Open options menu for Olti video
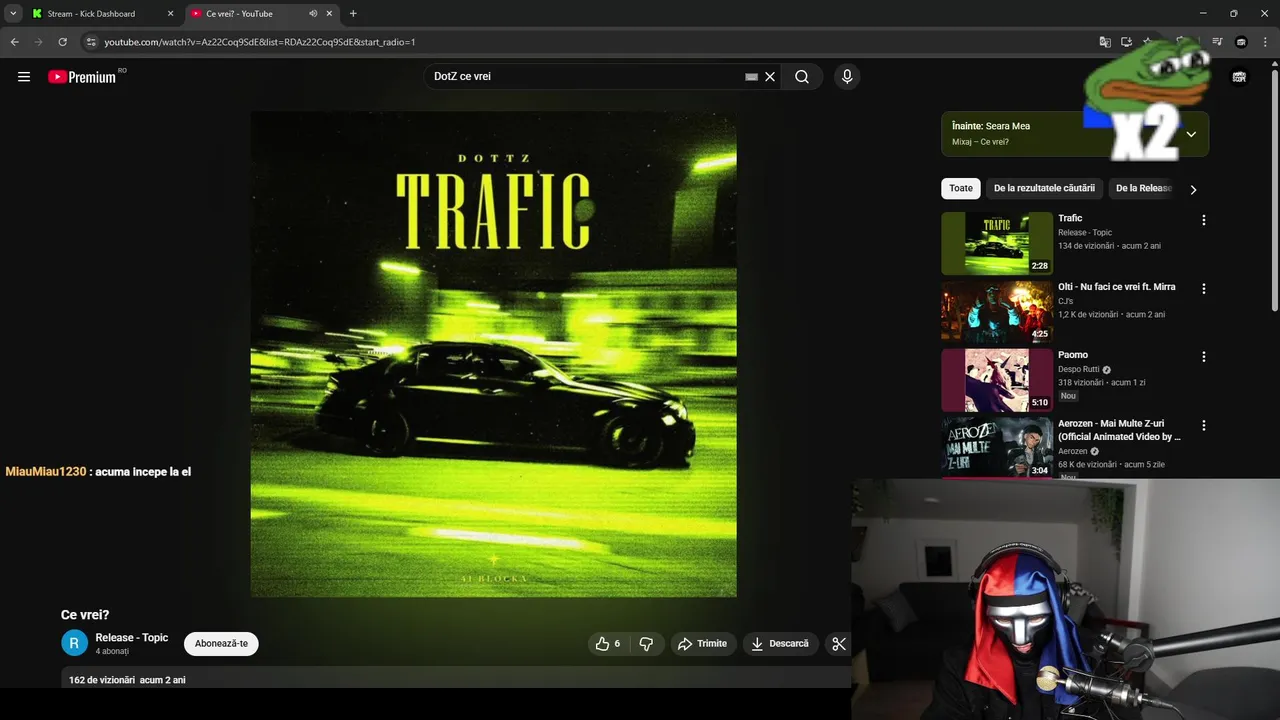 click(1204, 289)
